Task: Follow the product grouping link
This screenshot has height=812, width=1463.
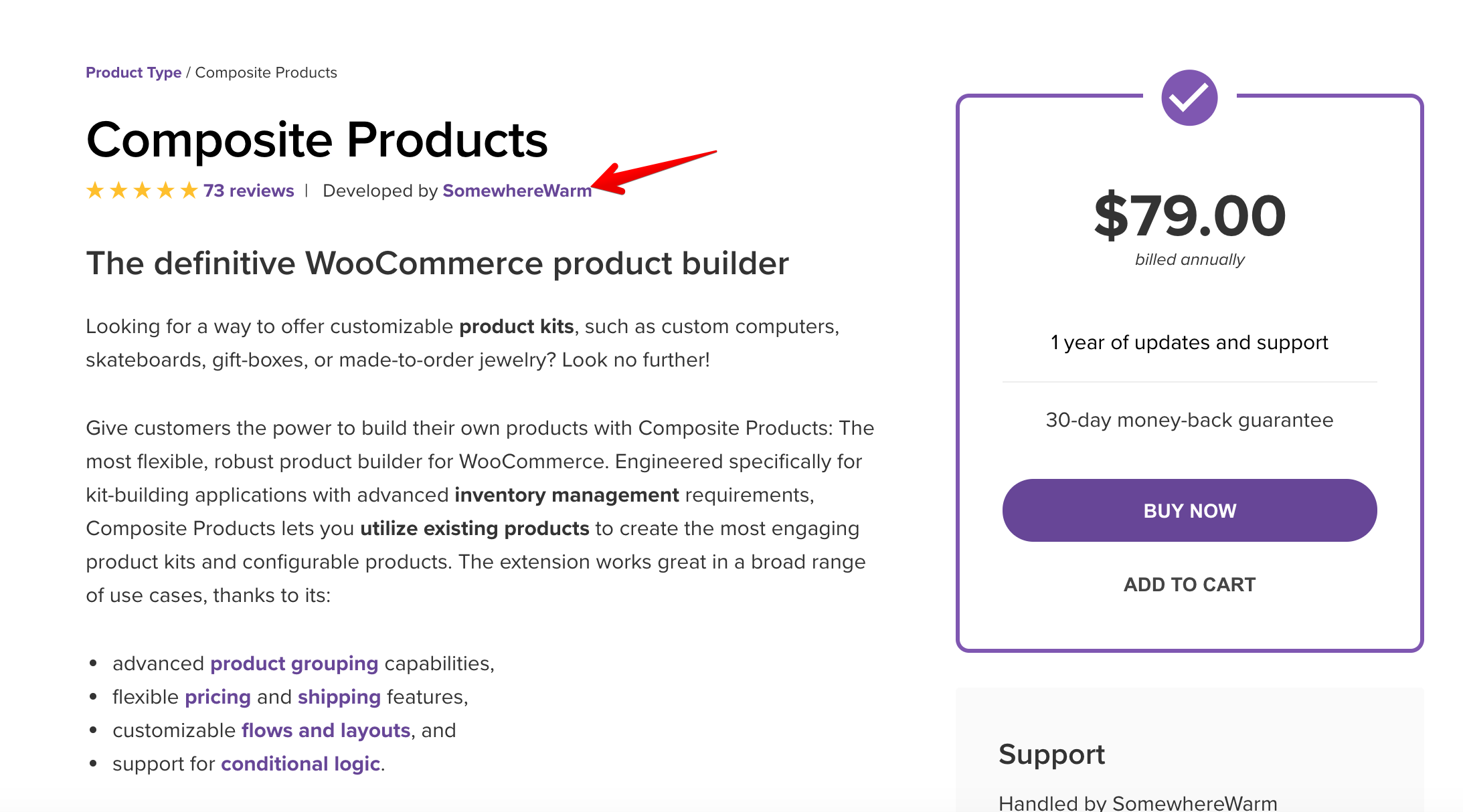Action: [x=294, y=664]
